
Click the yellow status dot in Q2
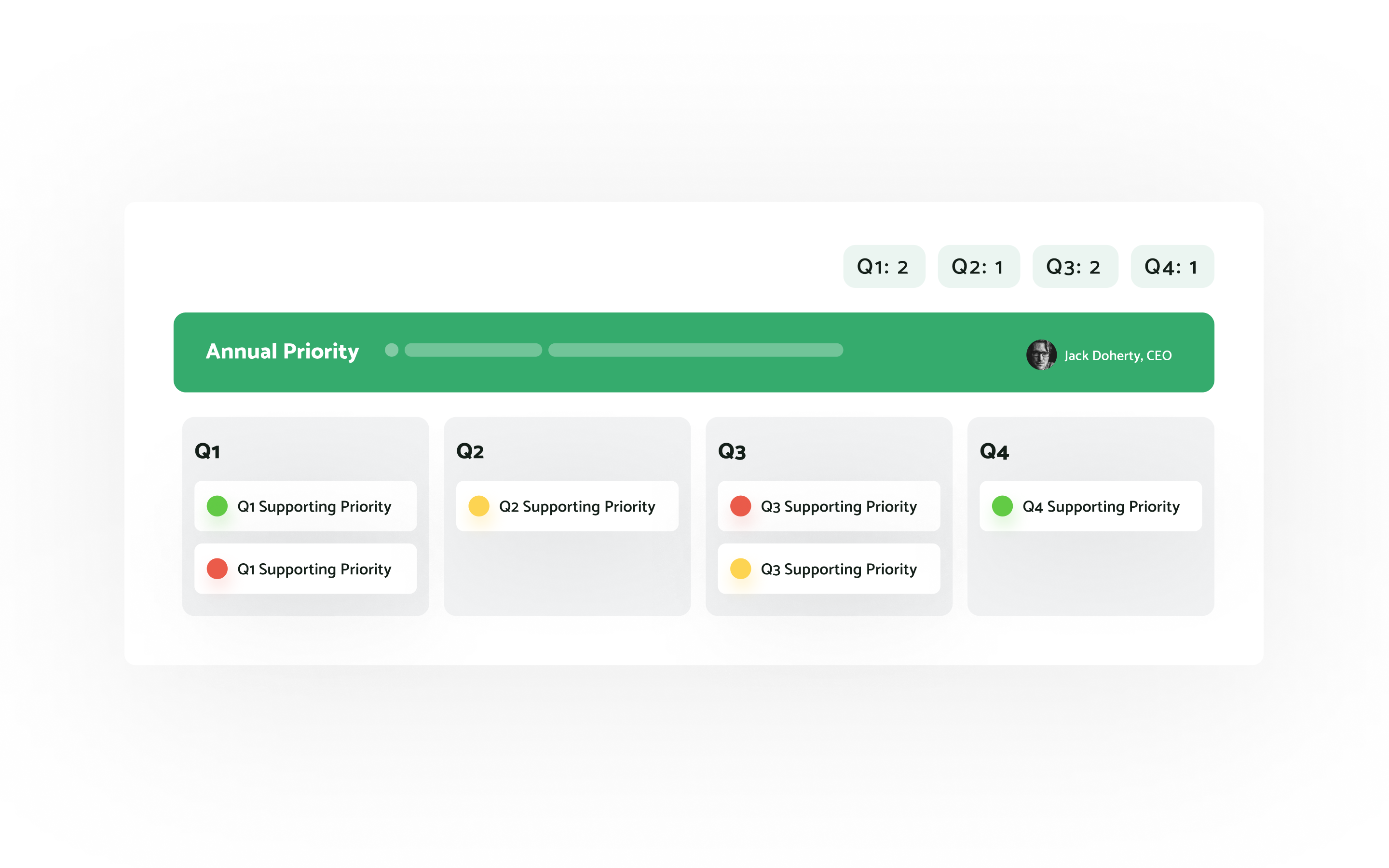pyautogui.click(x=479, y=506)
